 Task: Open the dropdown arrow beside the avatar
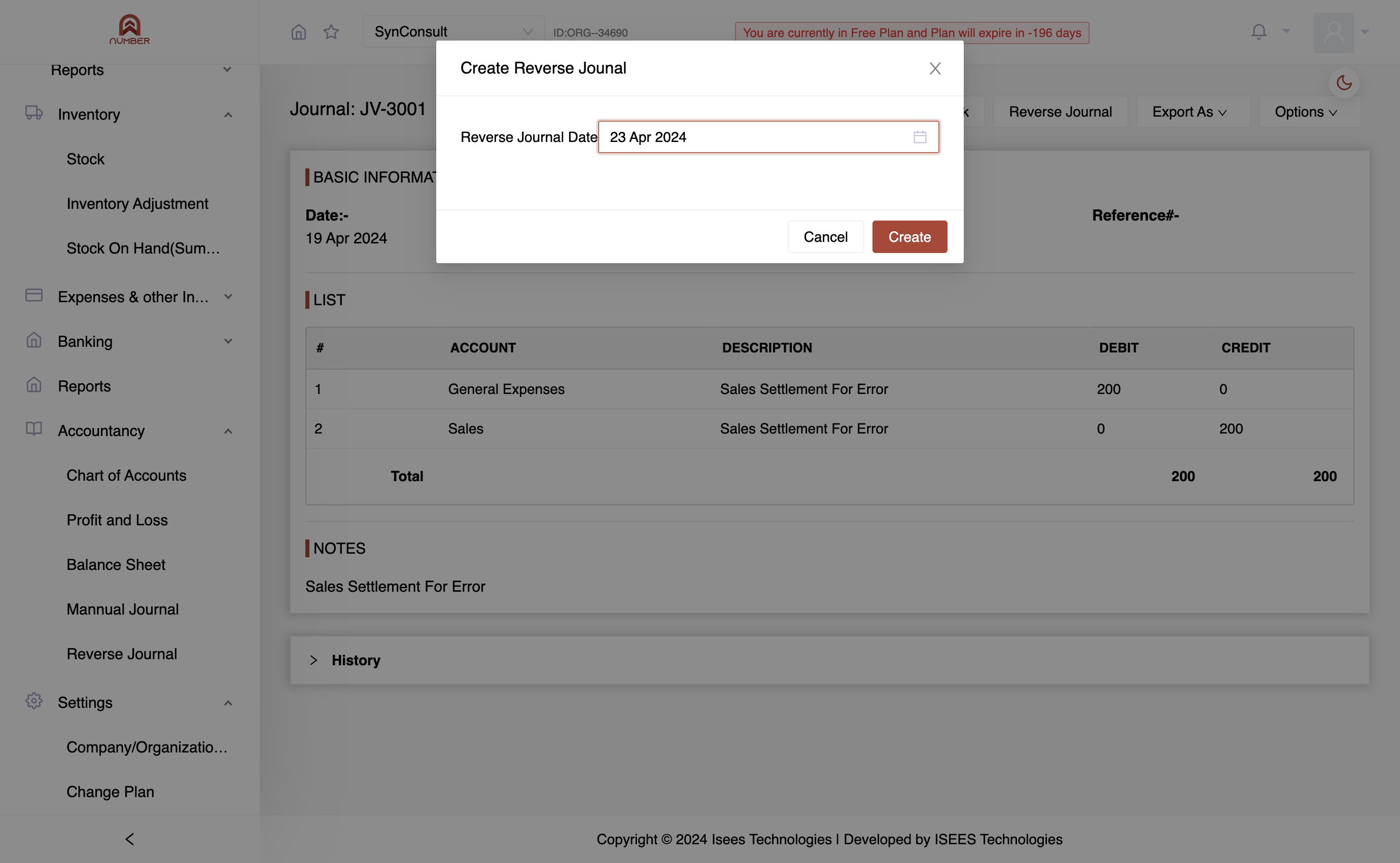1365,32
